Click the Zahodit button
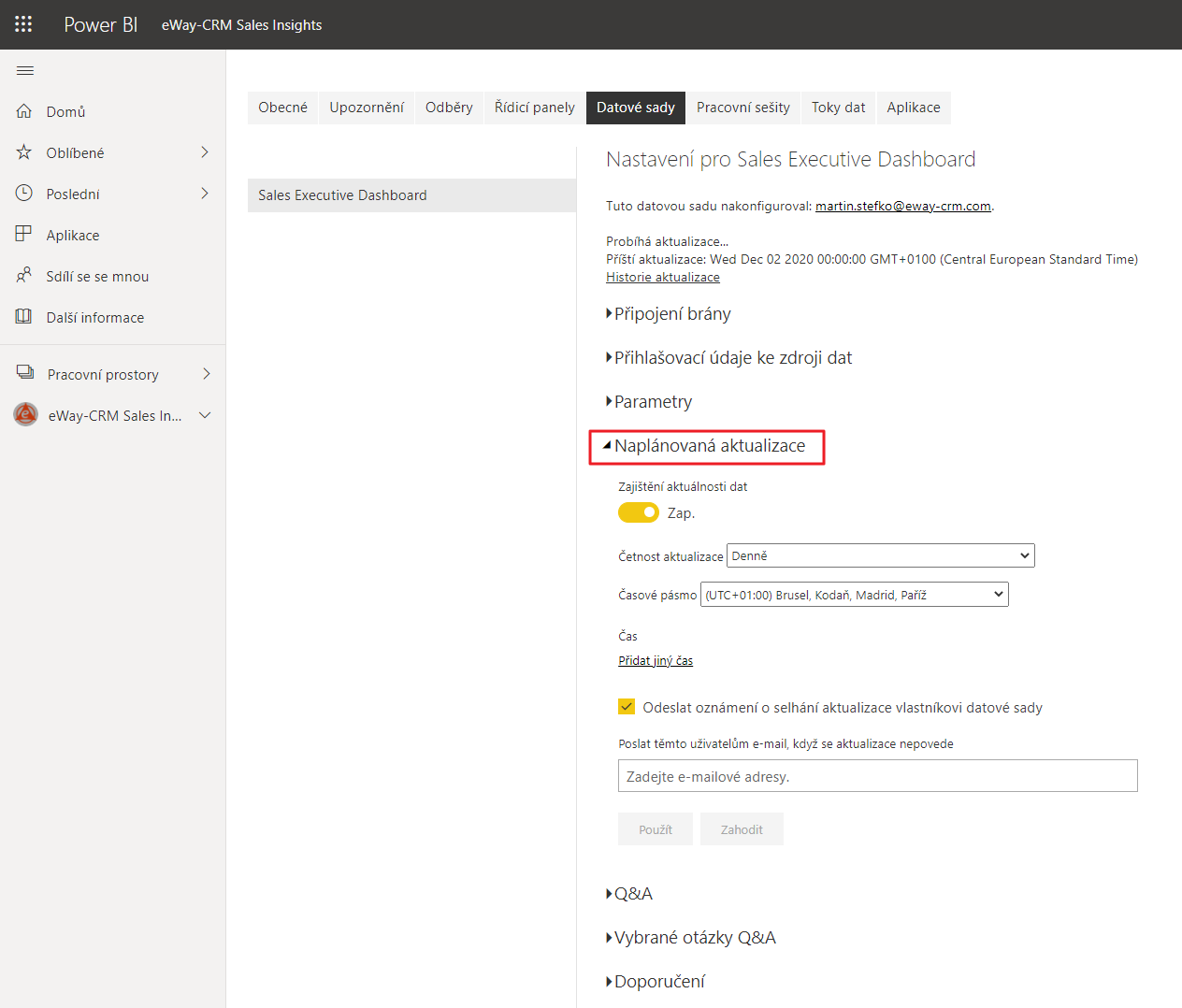The height and width of the screenshot is (1008, 1182). (742, 829)
